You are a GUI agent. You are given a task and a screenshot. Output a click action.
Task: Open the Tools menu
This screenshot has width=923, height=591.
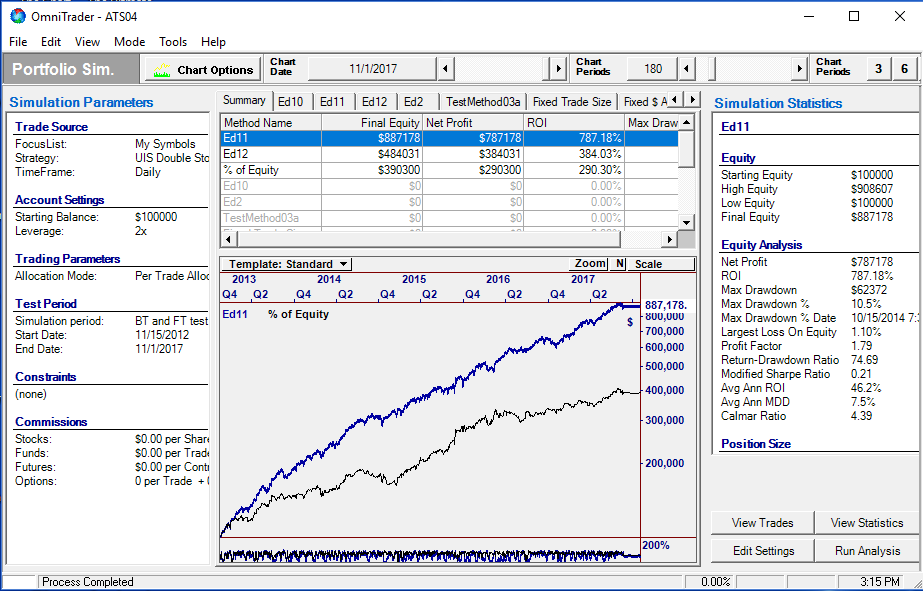[173, 42]
